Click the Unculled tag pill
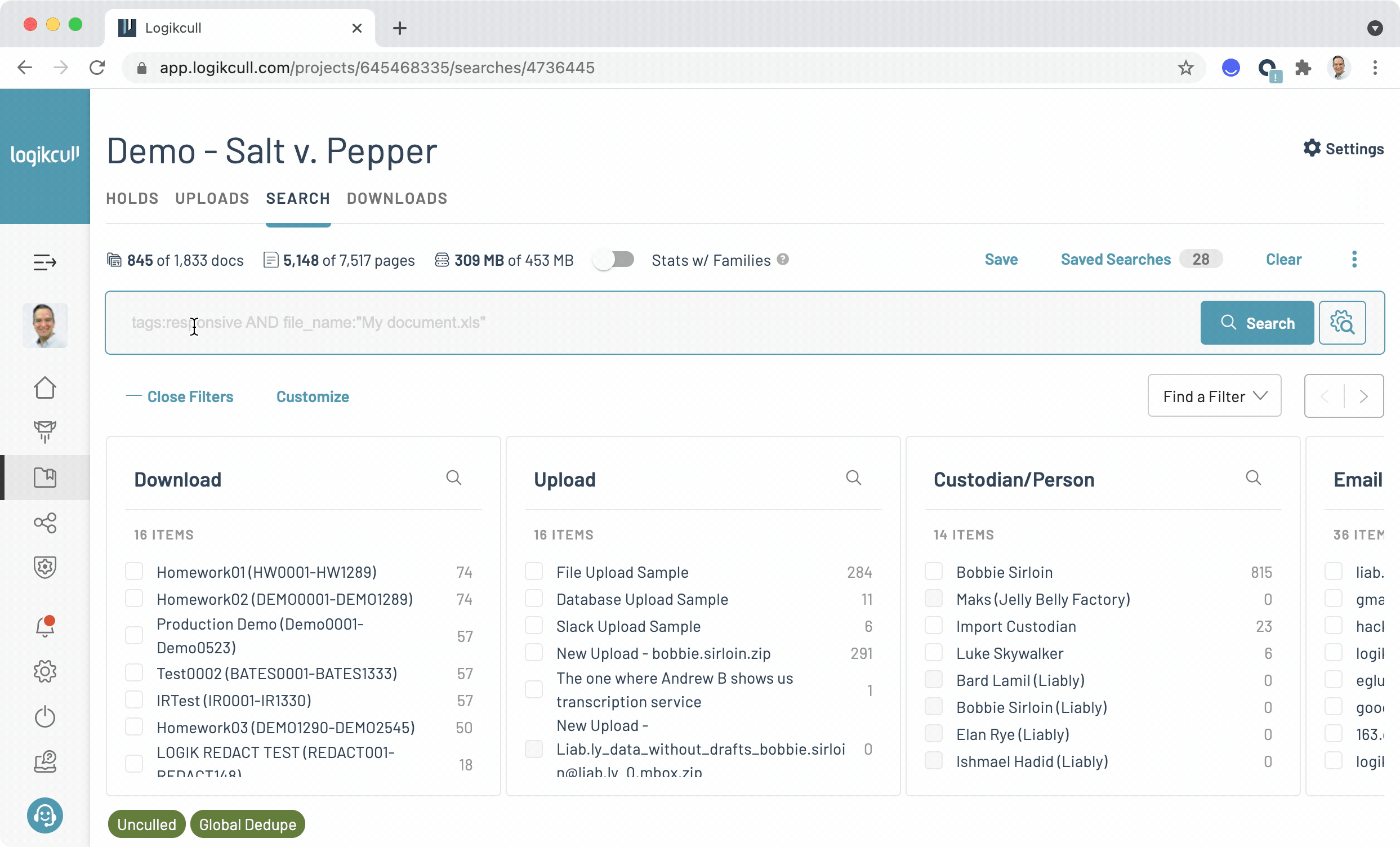The image size is (1400, 847). click(146, 824)
